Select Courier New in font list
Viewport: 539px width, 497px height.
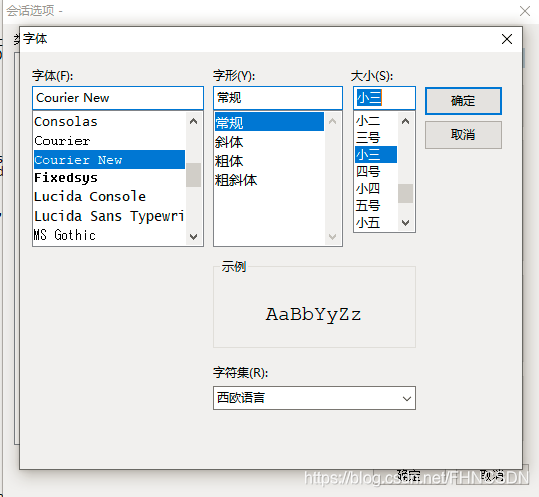(x=109, y=159)
